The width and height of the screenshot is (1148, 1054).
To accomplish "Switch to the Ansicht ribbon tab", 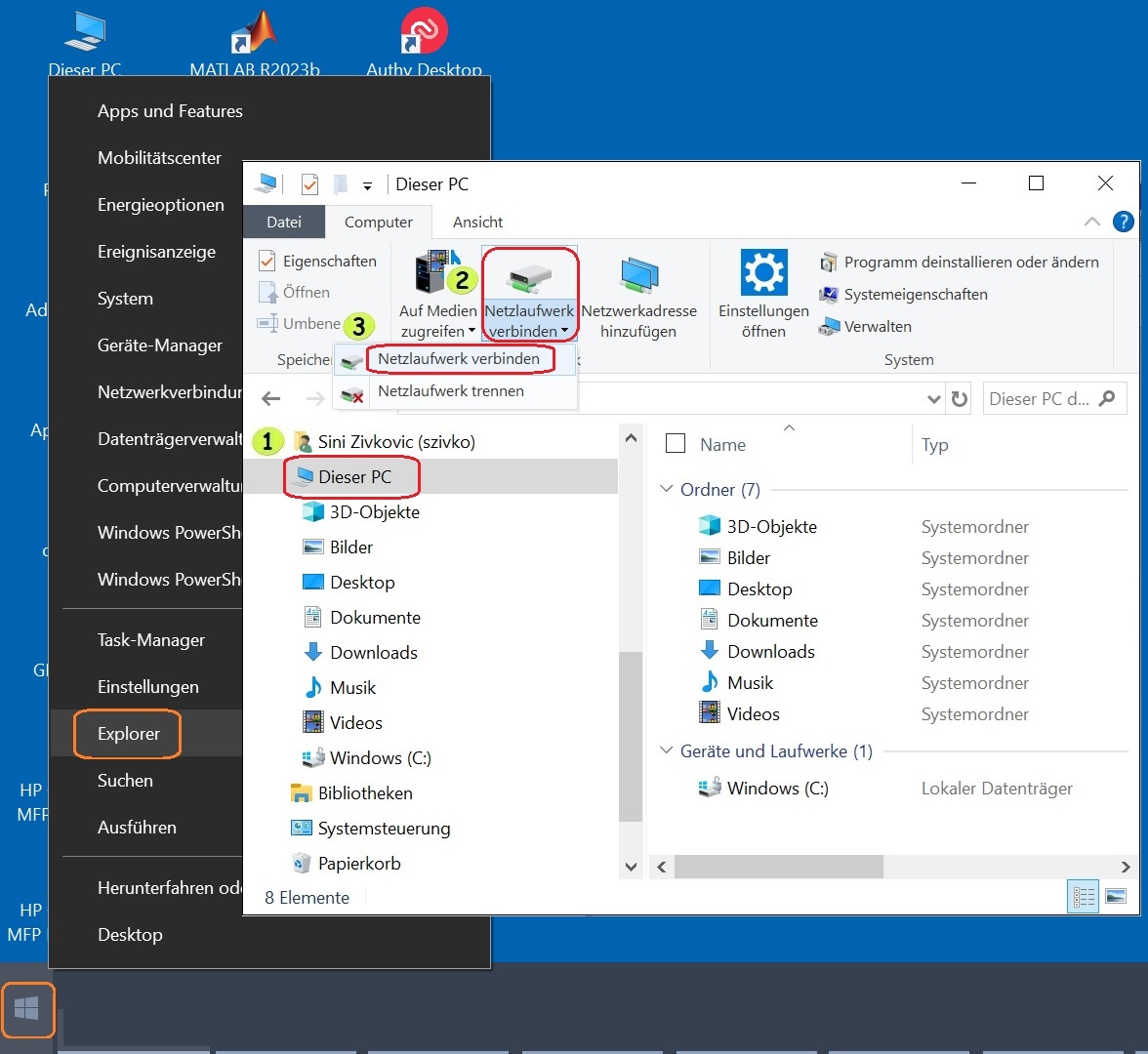I will [x=477, y=222].
